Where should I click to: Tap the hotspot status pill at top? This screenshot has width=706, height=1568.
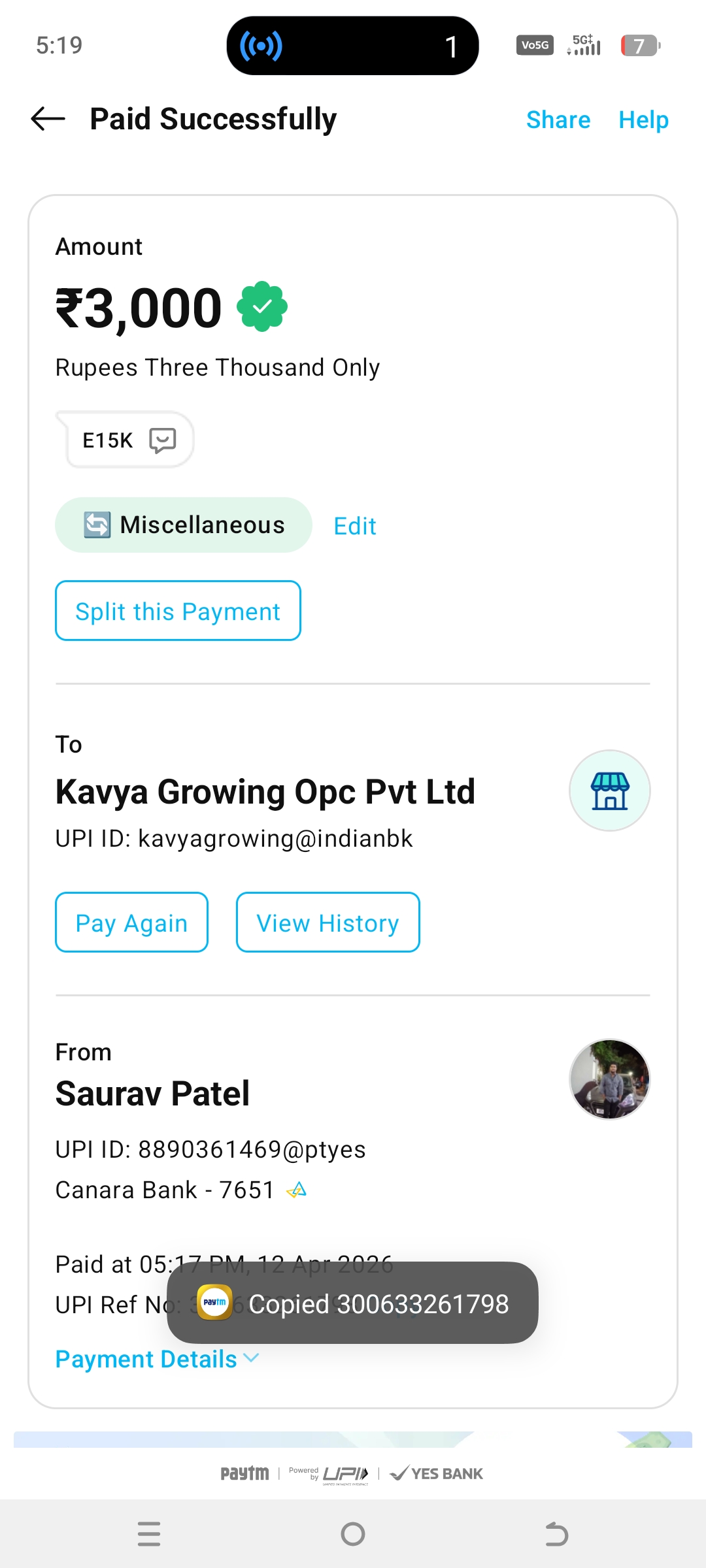(352, 46)
